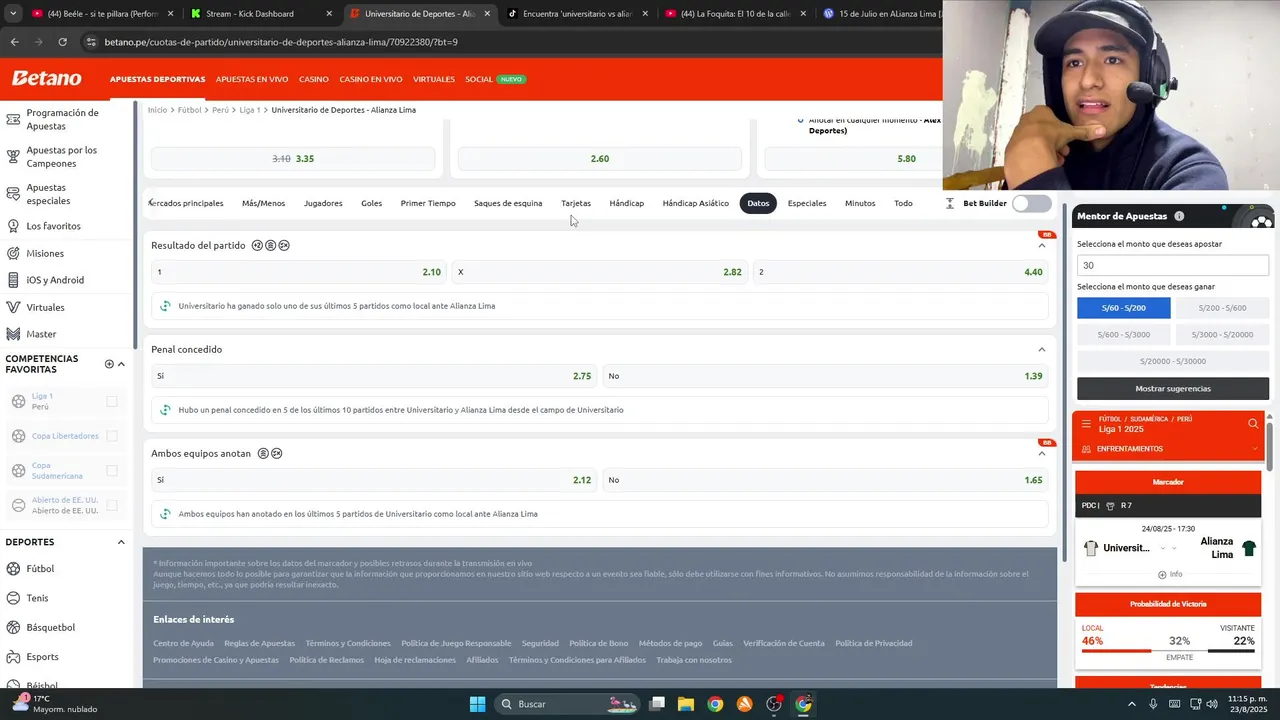Select S/20000 - S/30000 win amount
Image resolution: width=1280 pixels, height=720 pixels.
[1173, 361]
